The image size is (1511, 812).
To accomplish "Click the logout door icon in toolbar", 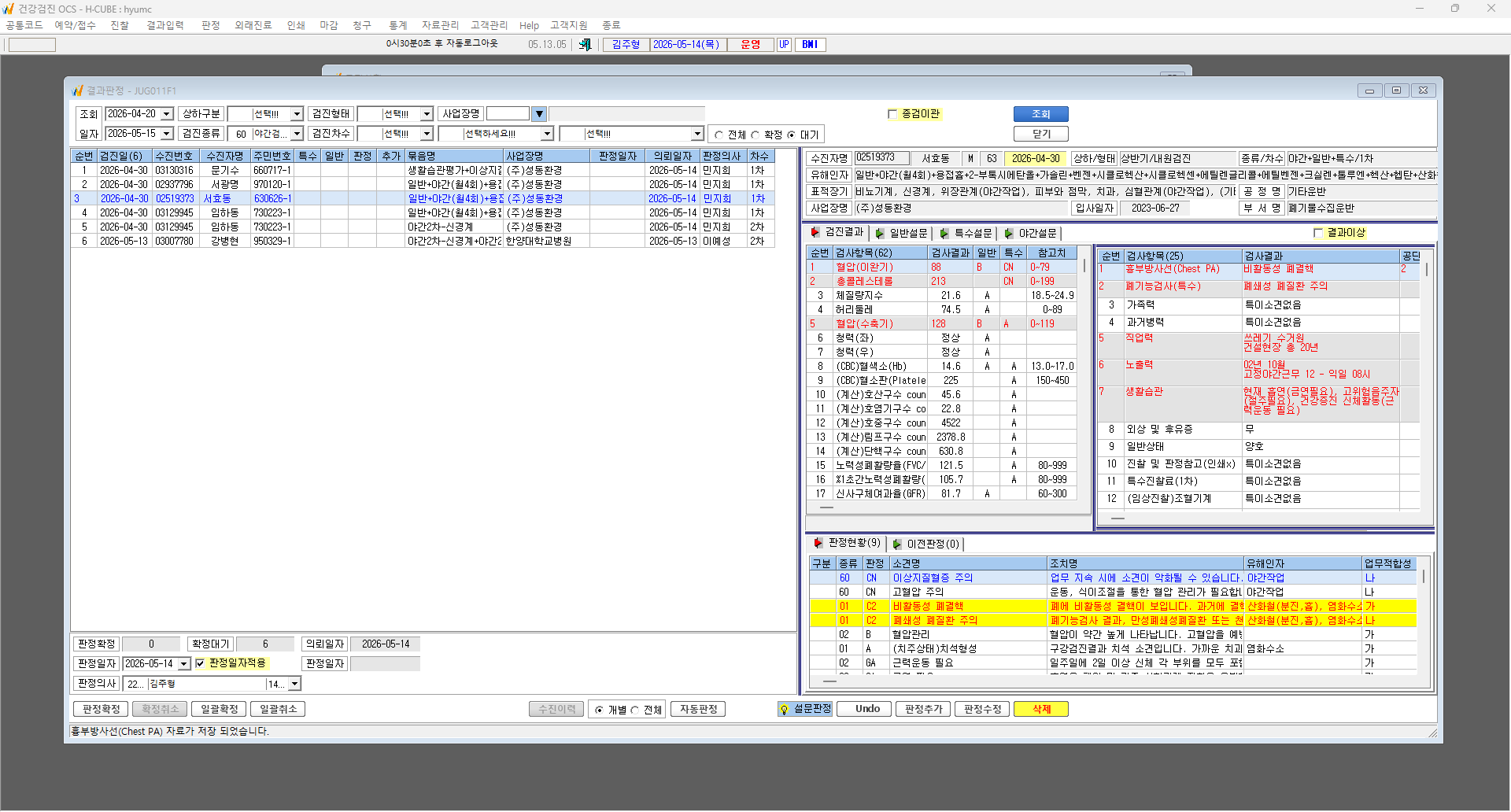I will [x=585, y=45].
